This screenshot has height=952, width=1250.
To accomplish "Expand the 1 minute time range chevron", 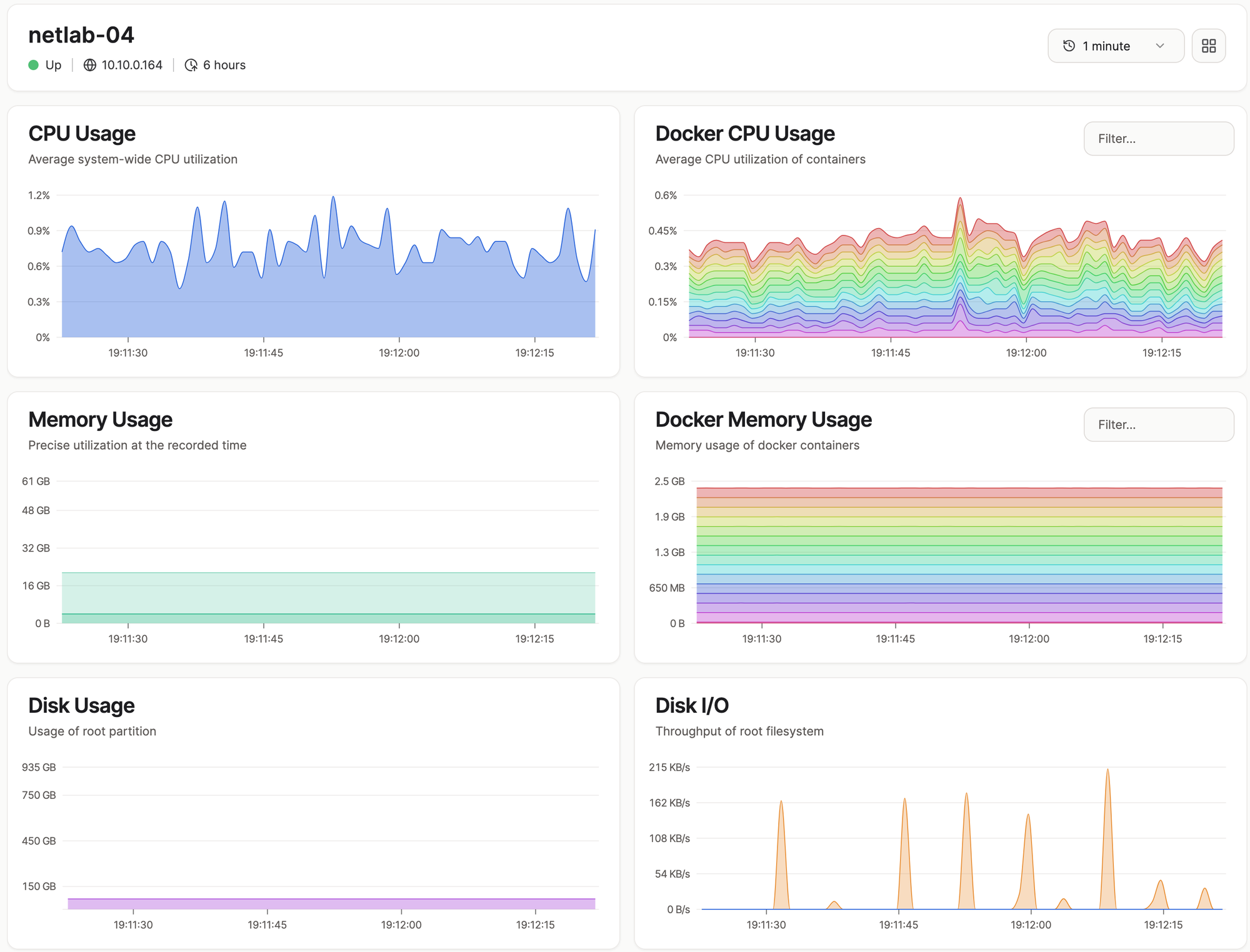I will [1160, 46].
